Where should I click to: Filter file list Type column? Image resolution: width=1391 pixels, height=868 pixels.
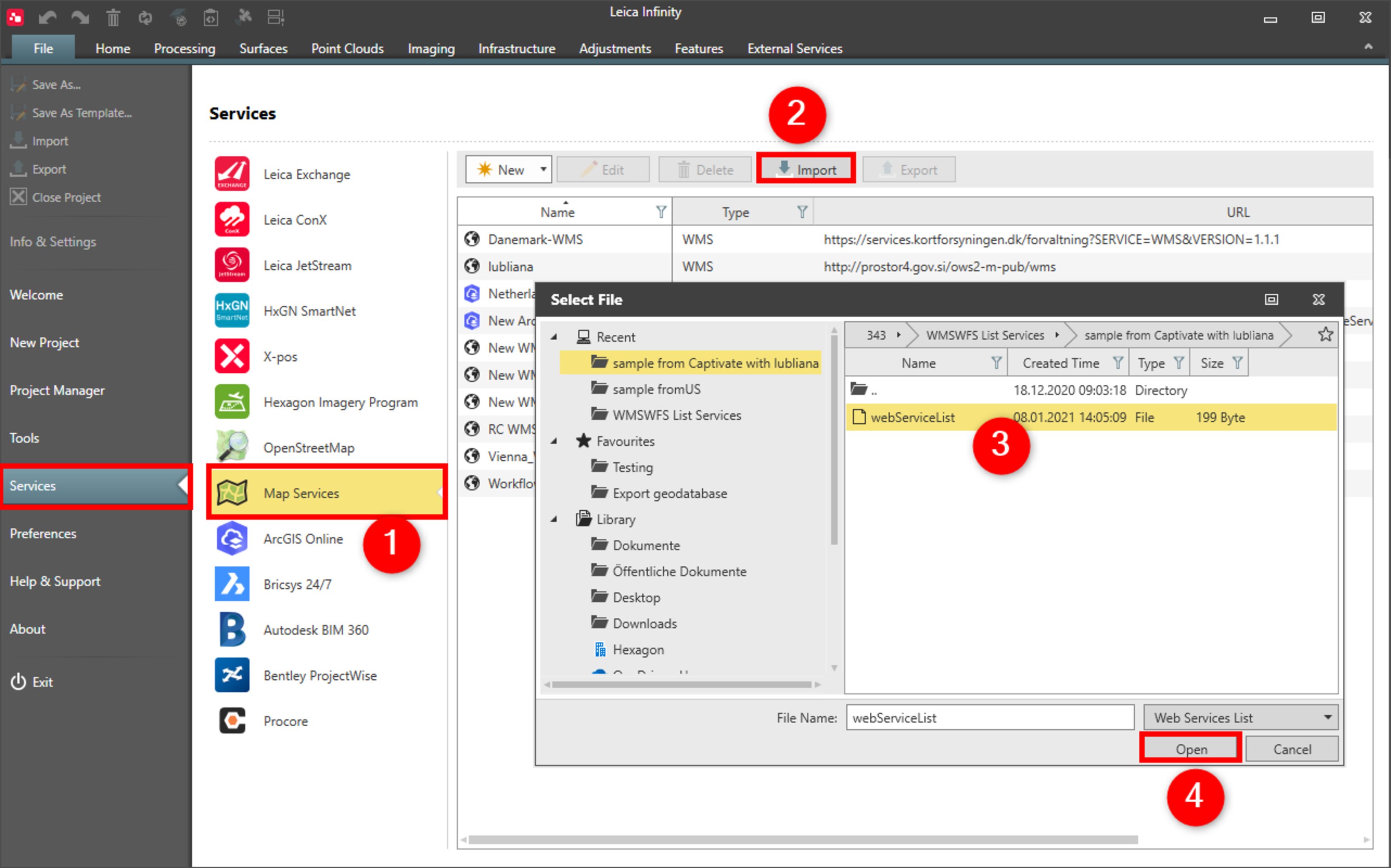tap(1178, 363)
